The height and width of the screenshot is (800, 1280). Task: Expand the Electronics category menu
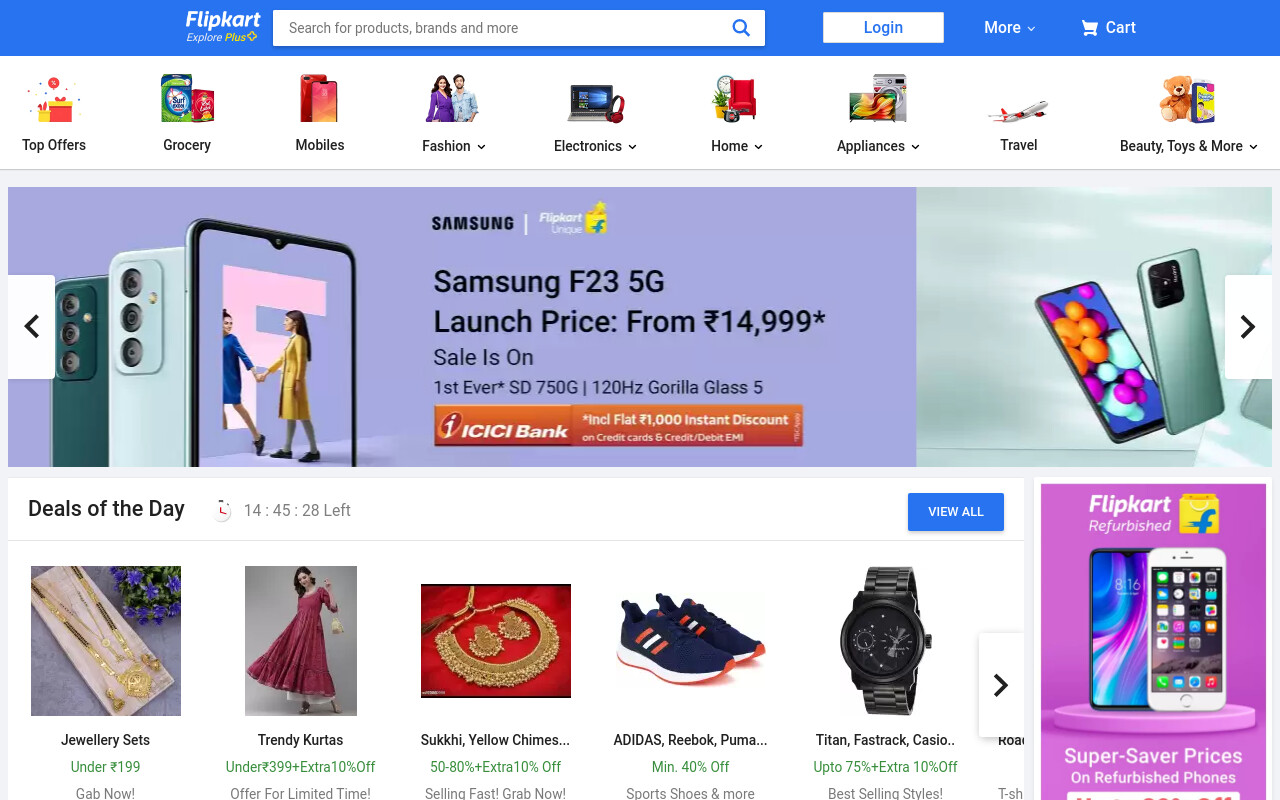point(596,146)
